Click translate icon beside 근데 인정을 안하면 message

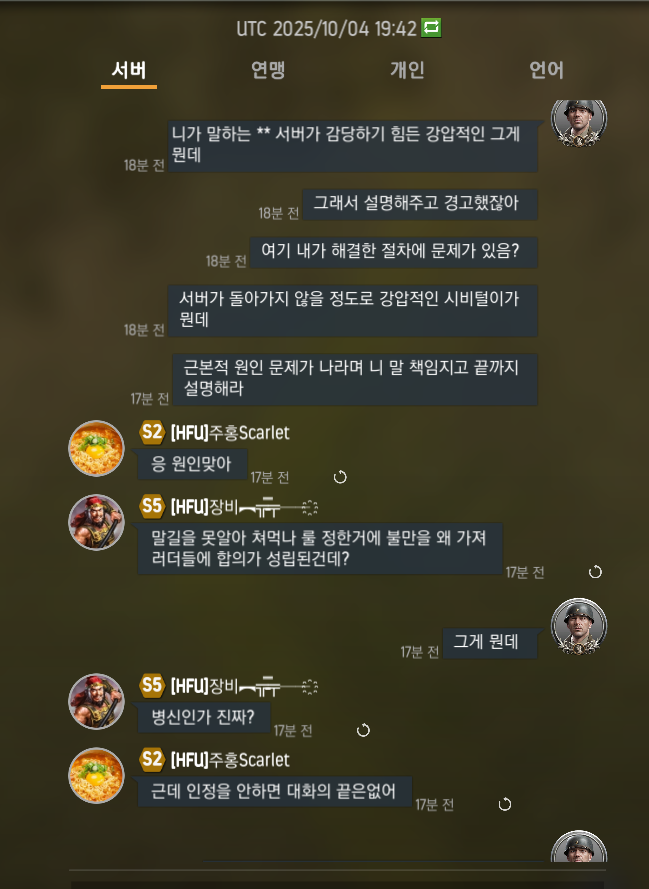pyautogui.click(x=505, y=804)
